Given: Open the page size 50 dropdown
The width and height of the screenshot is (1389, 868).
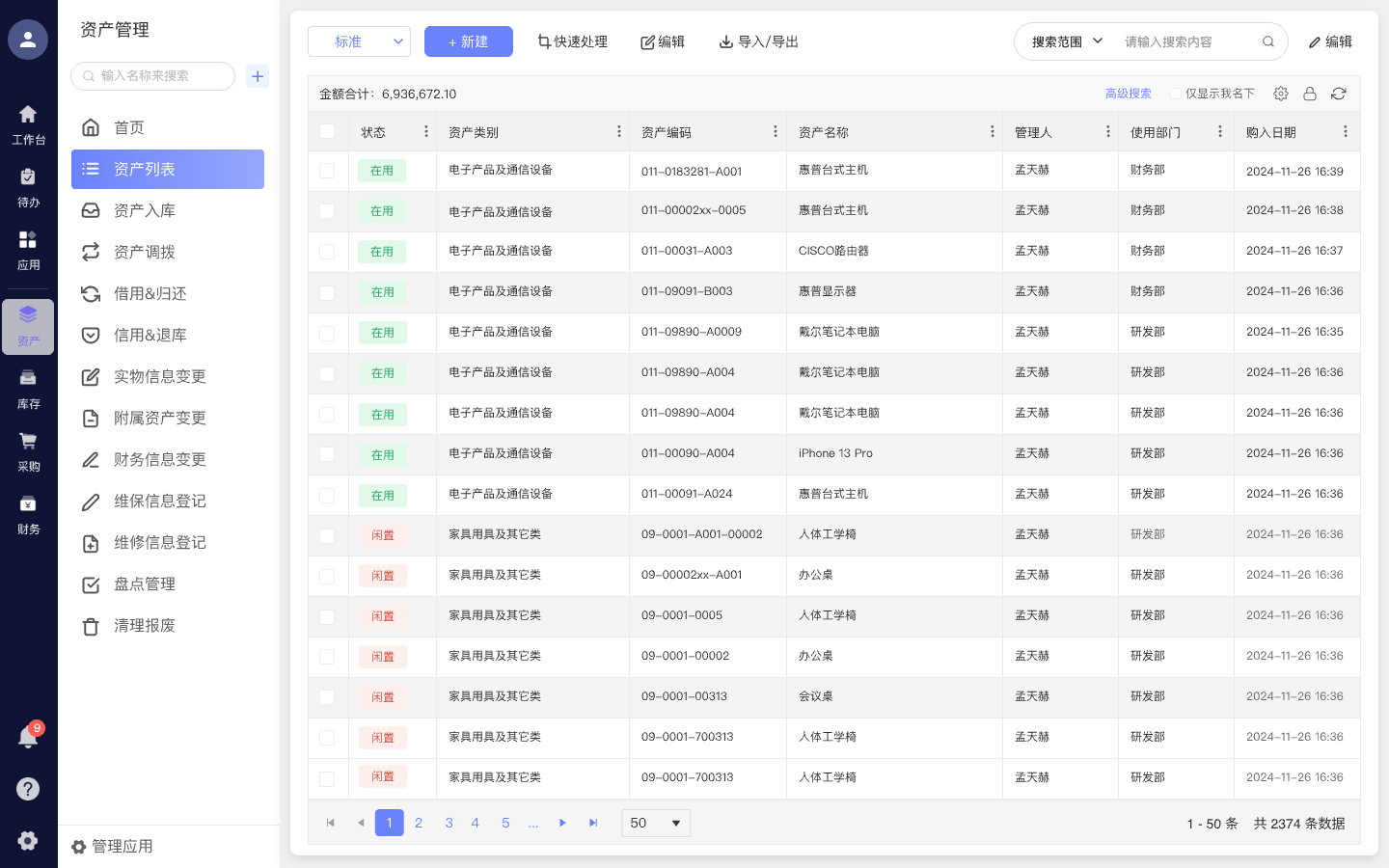Looking at the screenshot, I should coord(656,823).
